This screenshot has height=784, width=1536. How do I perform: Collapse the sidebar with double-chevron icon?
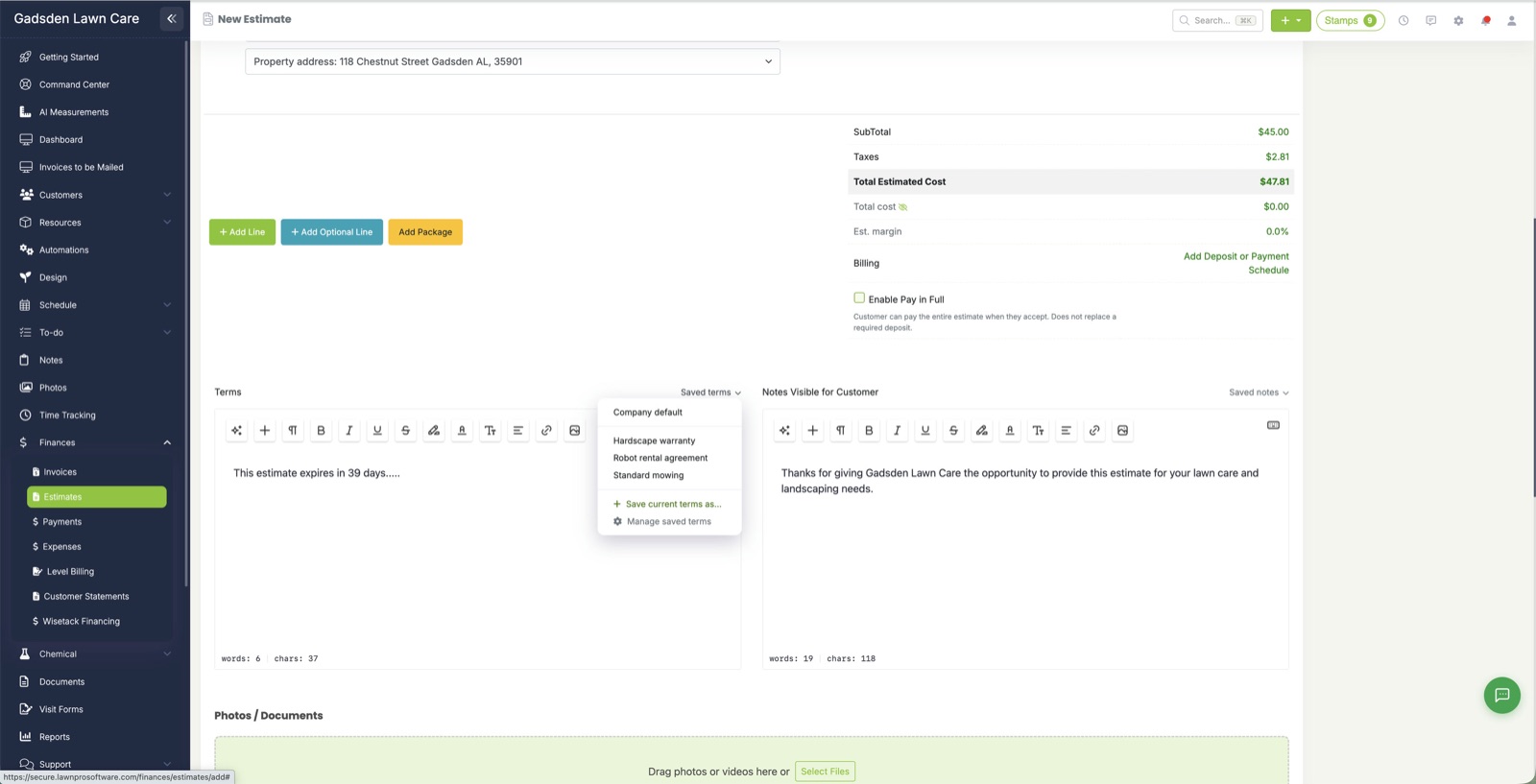172,18
